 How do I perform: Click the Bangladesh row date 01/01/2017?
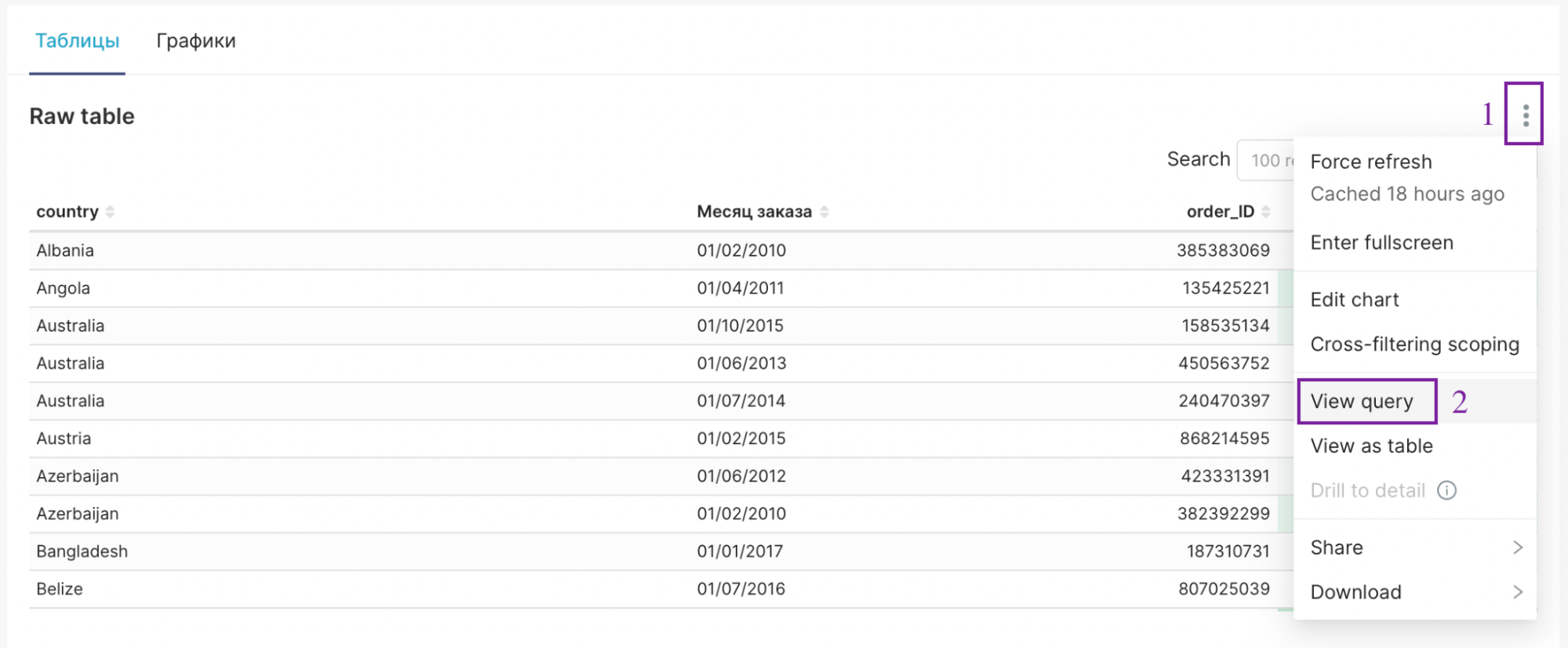(x=740, y=552)
